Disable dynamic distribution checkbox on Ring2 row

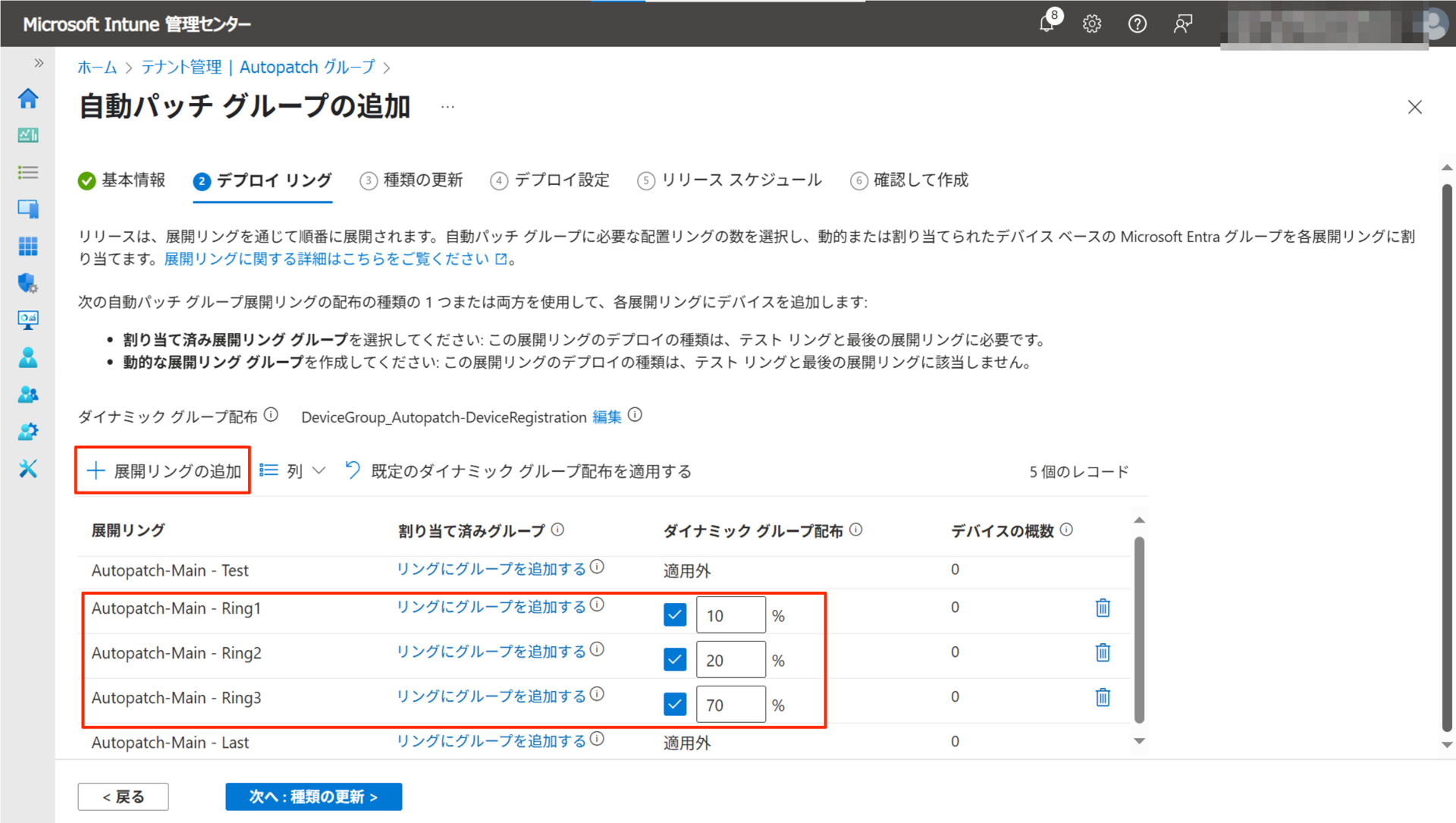(674, 659)
